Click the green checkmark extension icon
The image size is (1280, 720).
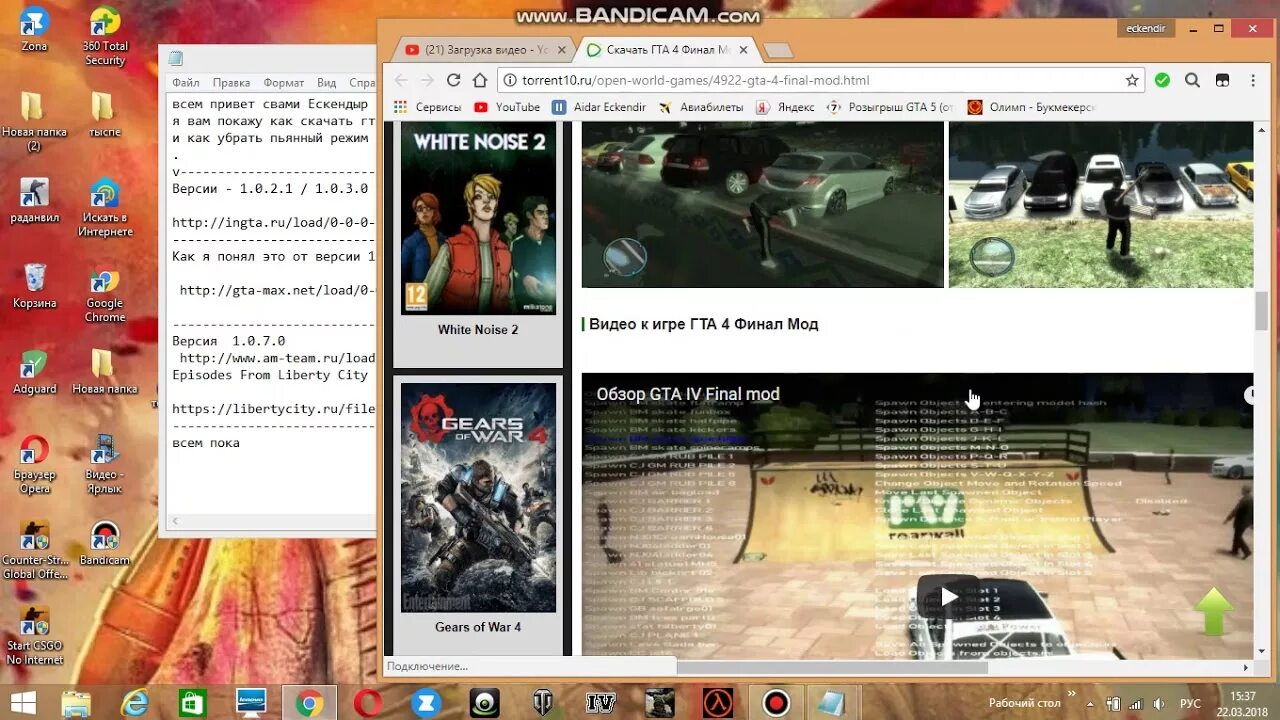1162,80
